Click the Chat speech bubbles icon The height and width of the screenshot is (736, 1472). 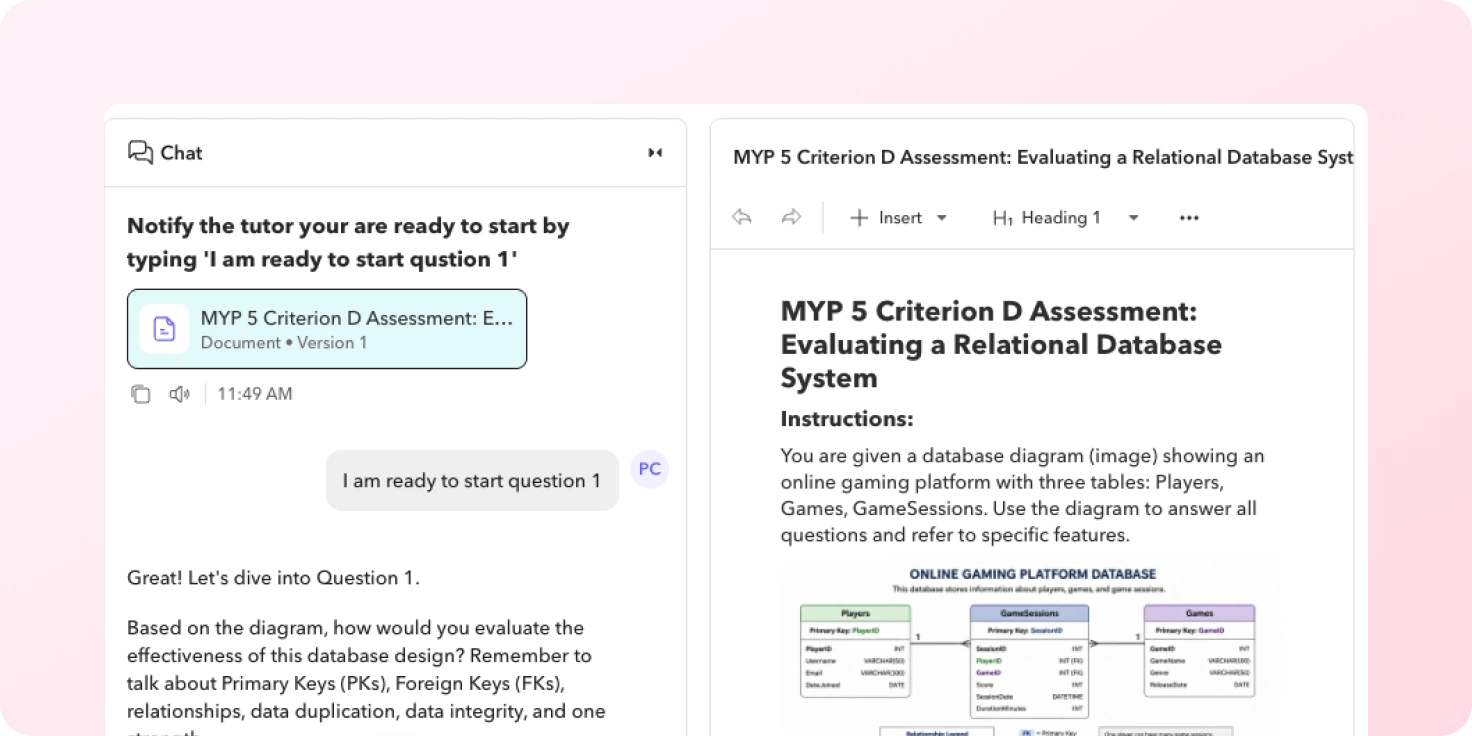tap(140, 152)
